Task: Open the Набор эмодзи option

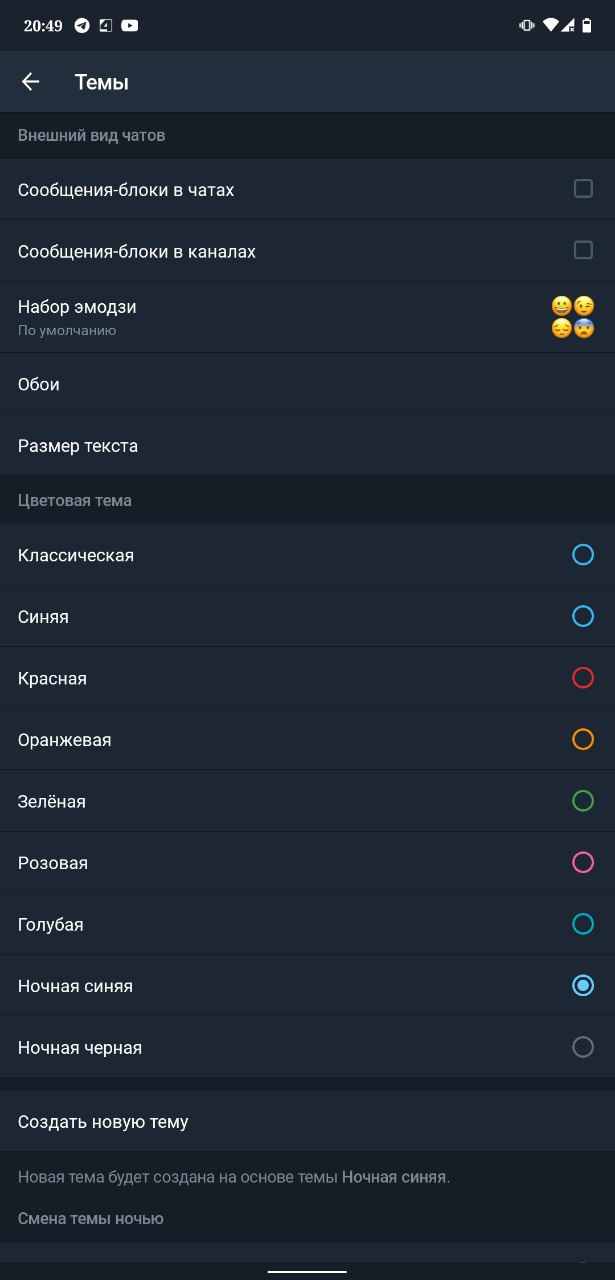Action: pos(307,317)
